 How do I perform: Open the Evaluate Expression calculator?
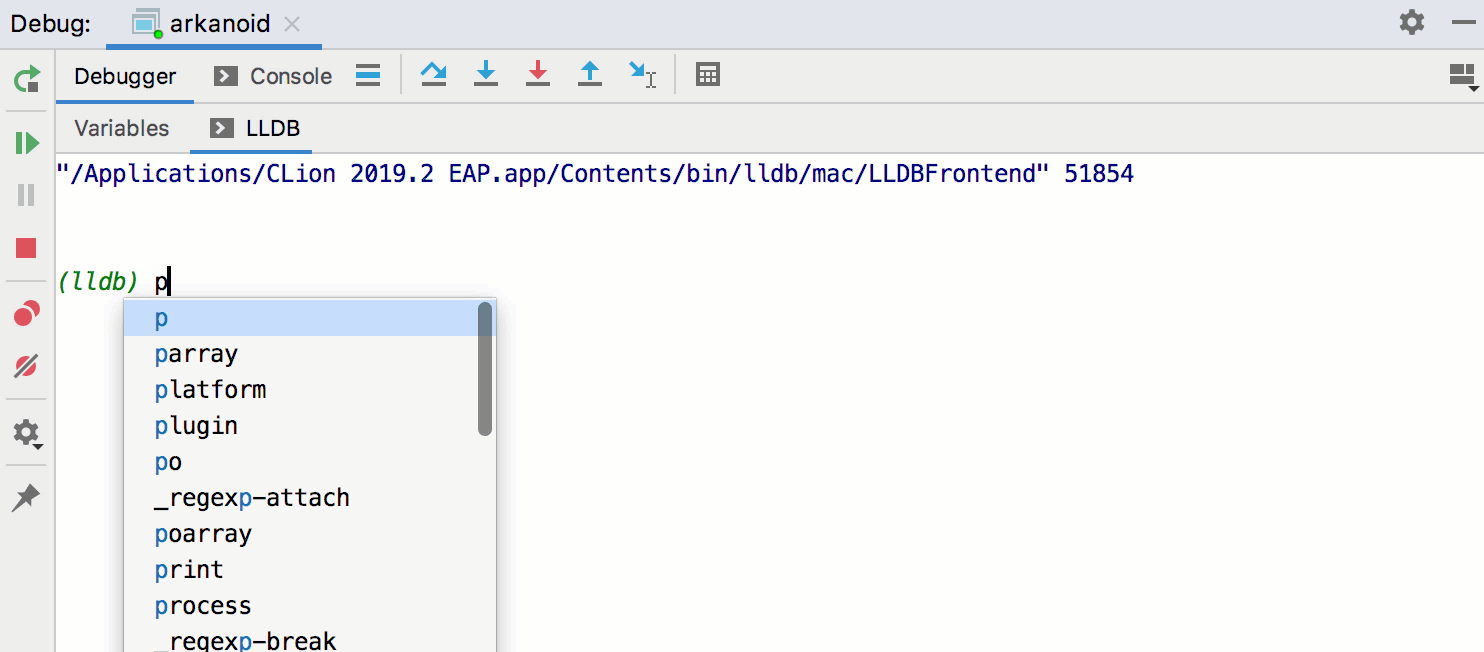708,74
